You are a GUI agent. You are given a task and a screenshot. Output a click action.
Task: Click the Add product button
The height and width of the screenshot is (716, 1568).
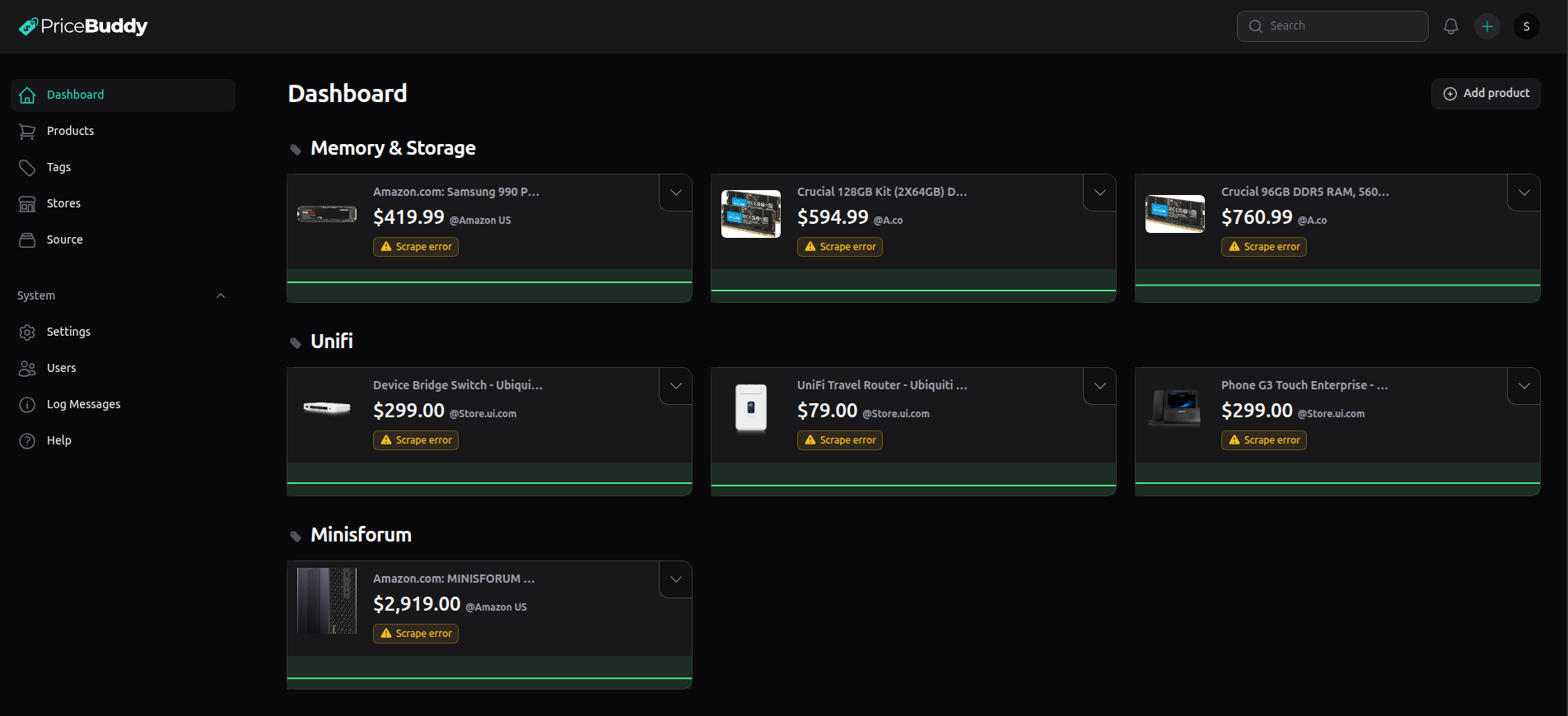[1486, 94]
